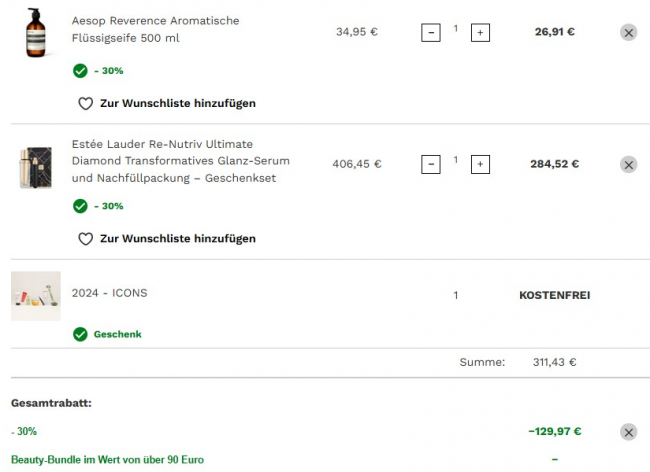Open Aesop Reverence Flüssigseife product title
The height and width of the screenshot is (472, 650).
(155, 29)
